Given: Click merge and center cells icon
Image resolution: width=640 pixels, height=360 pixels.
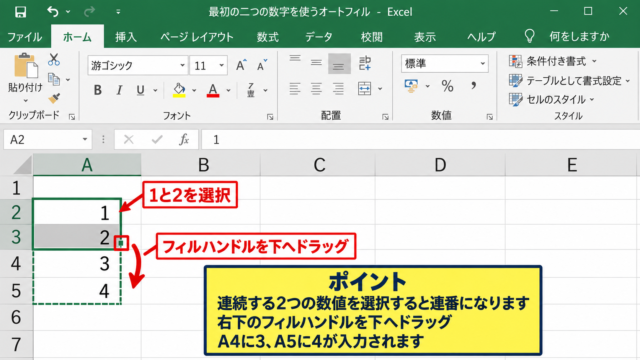Looking at the screenshot, I should point(364,89).
